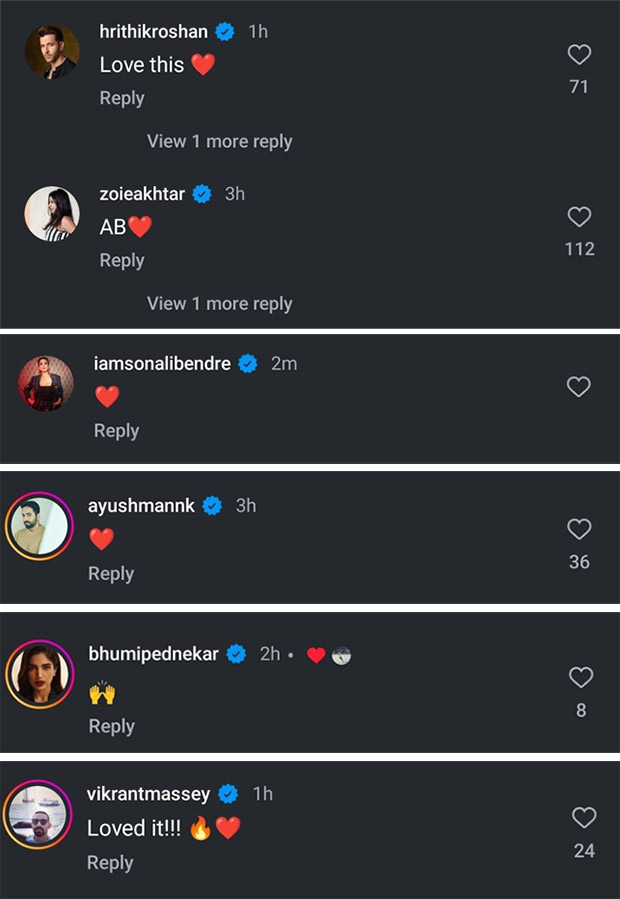View the 112 likes on zoieakhtar's comment

[579, 249]
